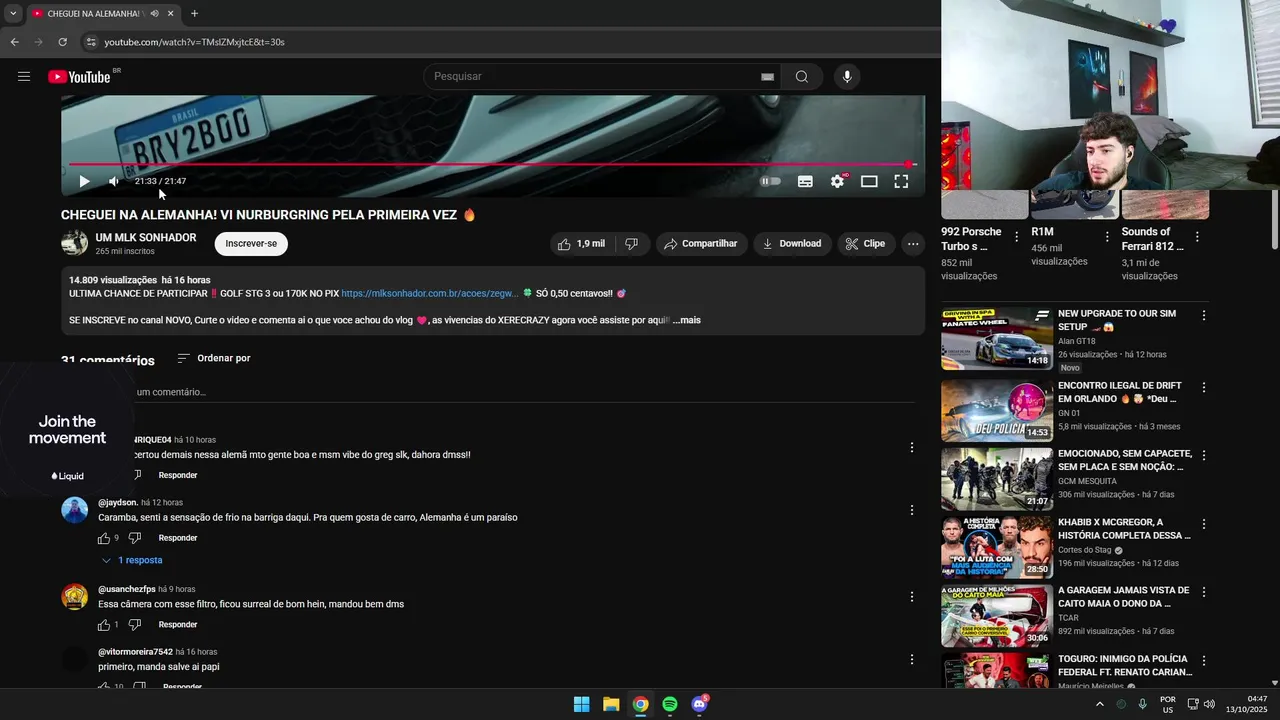
Task: Open the Compartilhar share dialog
Action: (701, 244)
